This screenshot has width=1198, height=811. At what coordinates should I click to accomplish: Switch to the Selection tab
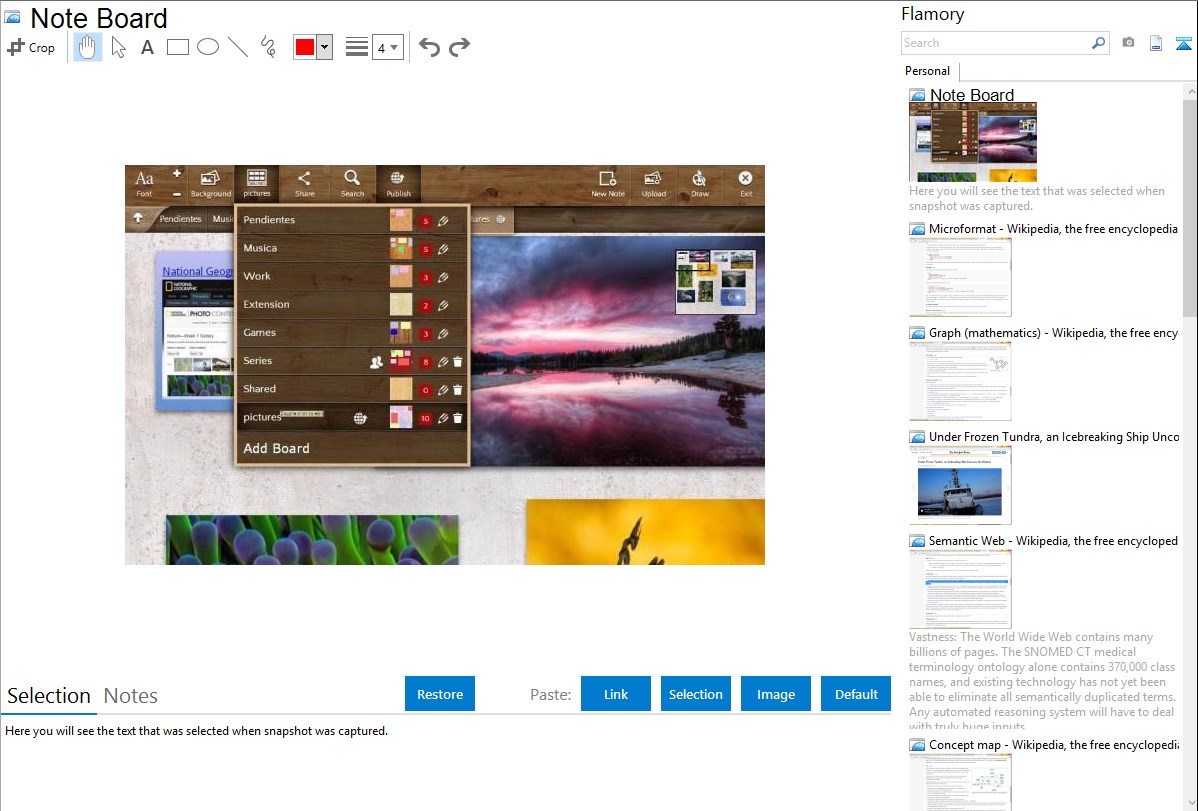[49, 696]
